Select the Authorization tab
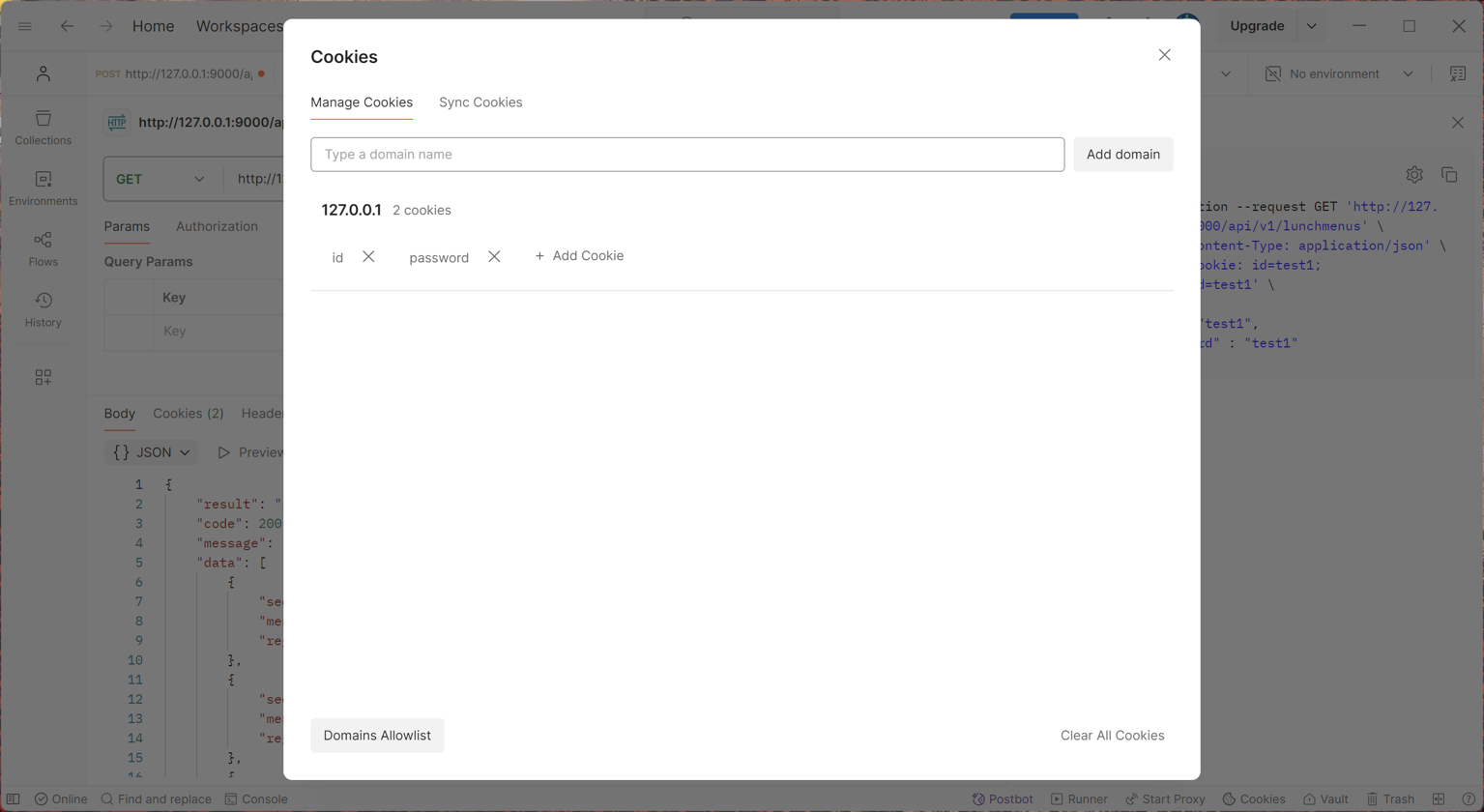Screen dimensions: 1484x812 pyautogui.click(x=217, y=226)
